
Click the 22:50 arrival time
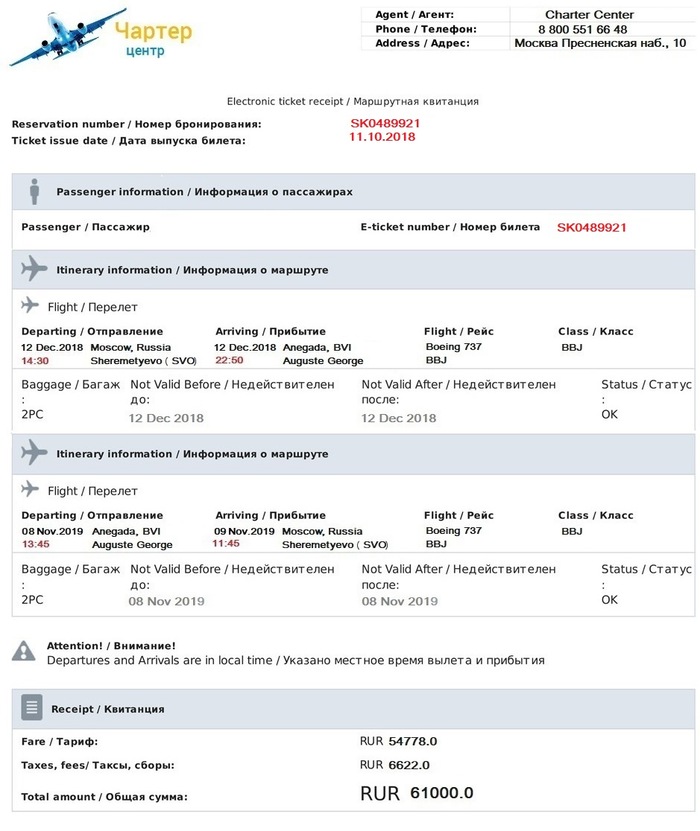click(x=229, y=361)
